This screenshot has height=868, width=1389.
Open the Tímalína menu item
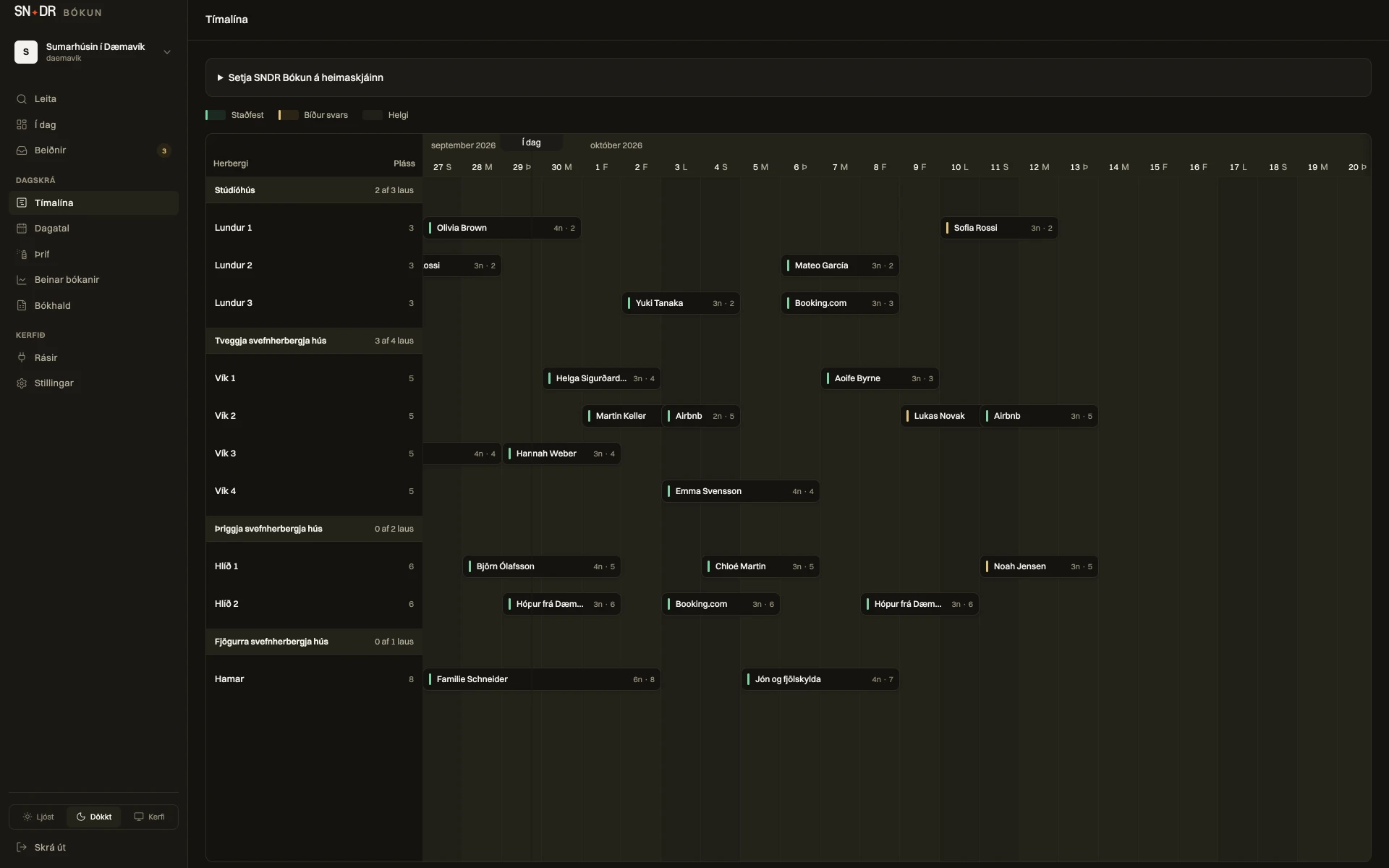pyautogui.click(x=93, y=203)
